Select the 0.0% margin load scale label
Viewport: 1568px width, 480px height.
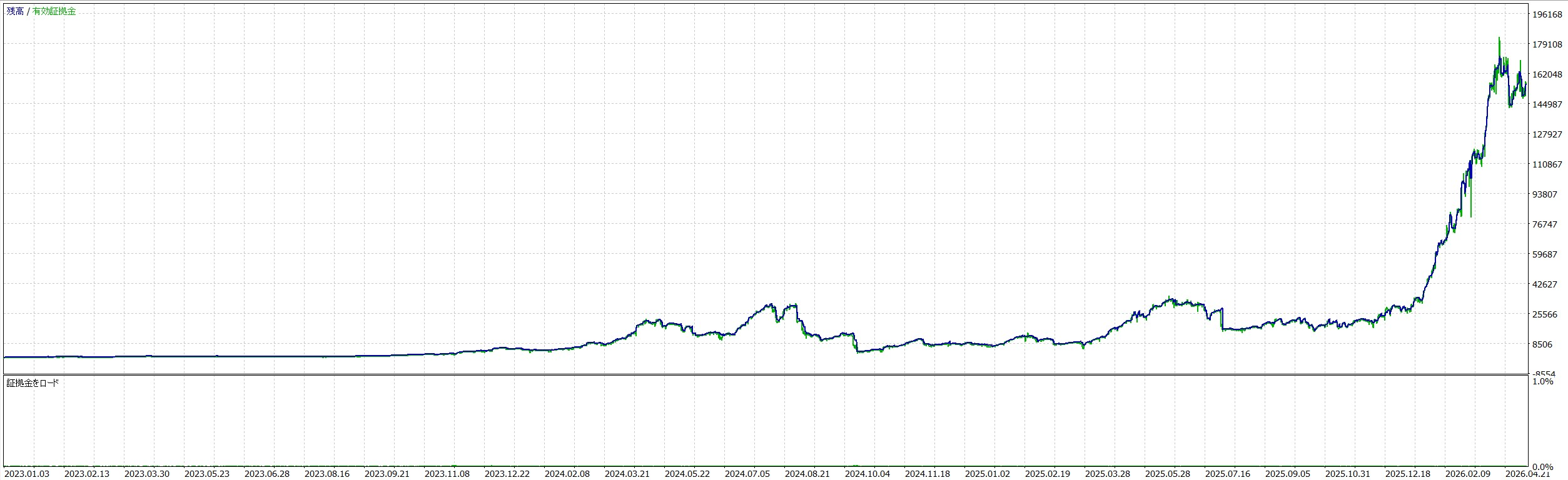click(x=1544, y=467)
